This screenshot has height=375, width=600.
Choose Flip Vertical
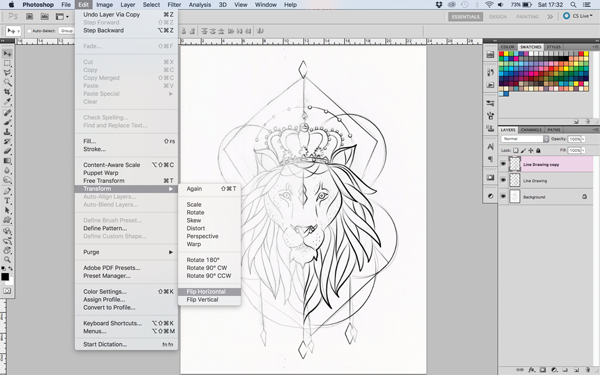(209, 300)
